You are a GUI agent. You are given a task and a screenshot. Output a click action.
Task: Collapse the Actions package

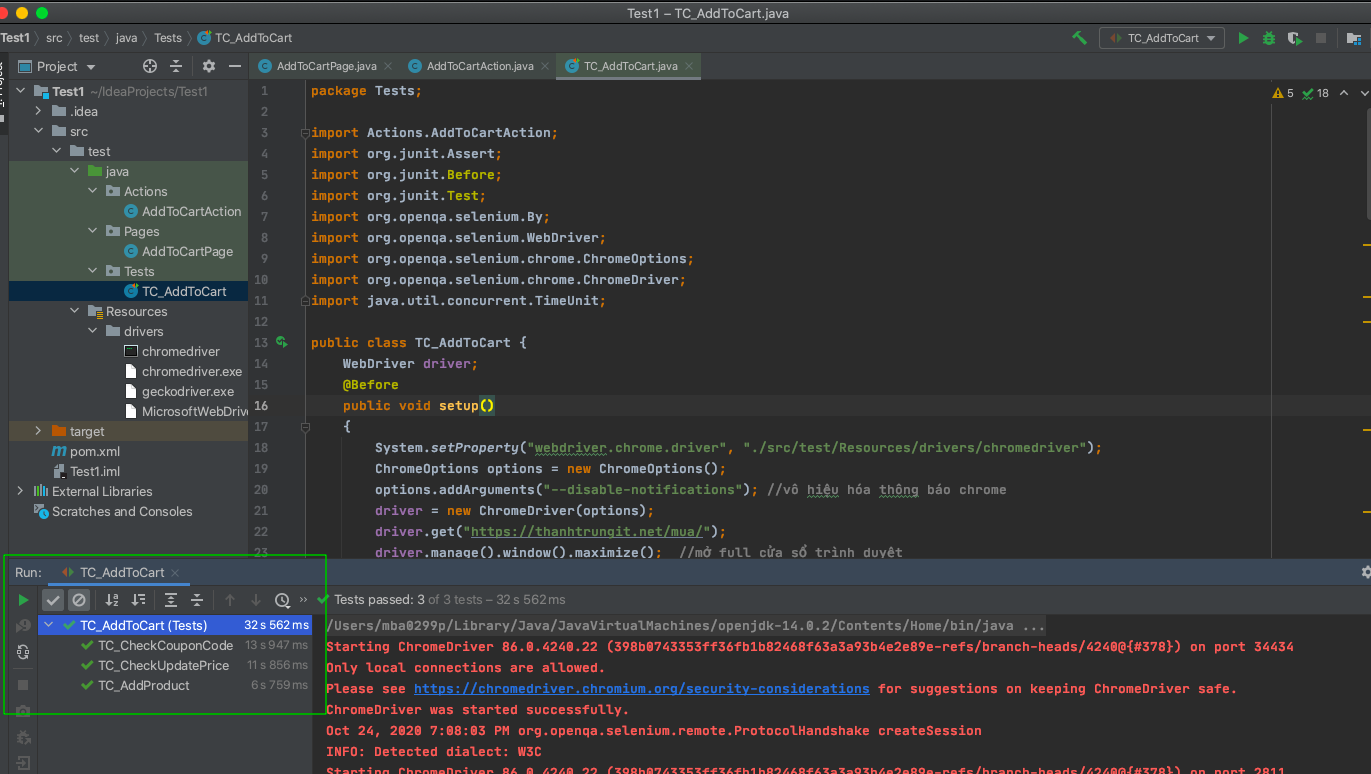click(93, 191)
